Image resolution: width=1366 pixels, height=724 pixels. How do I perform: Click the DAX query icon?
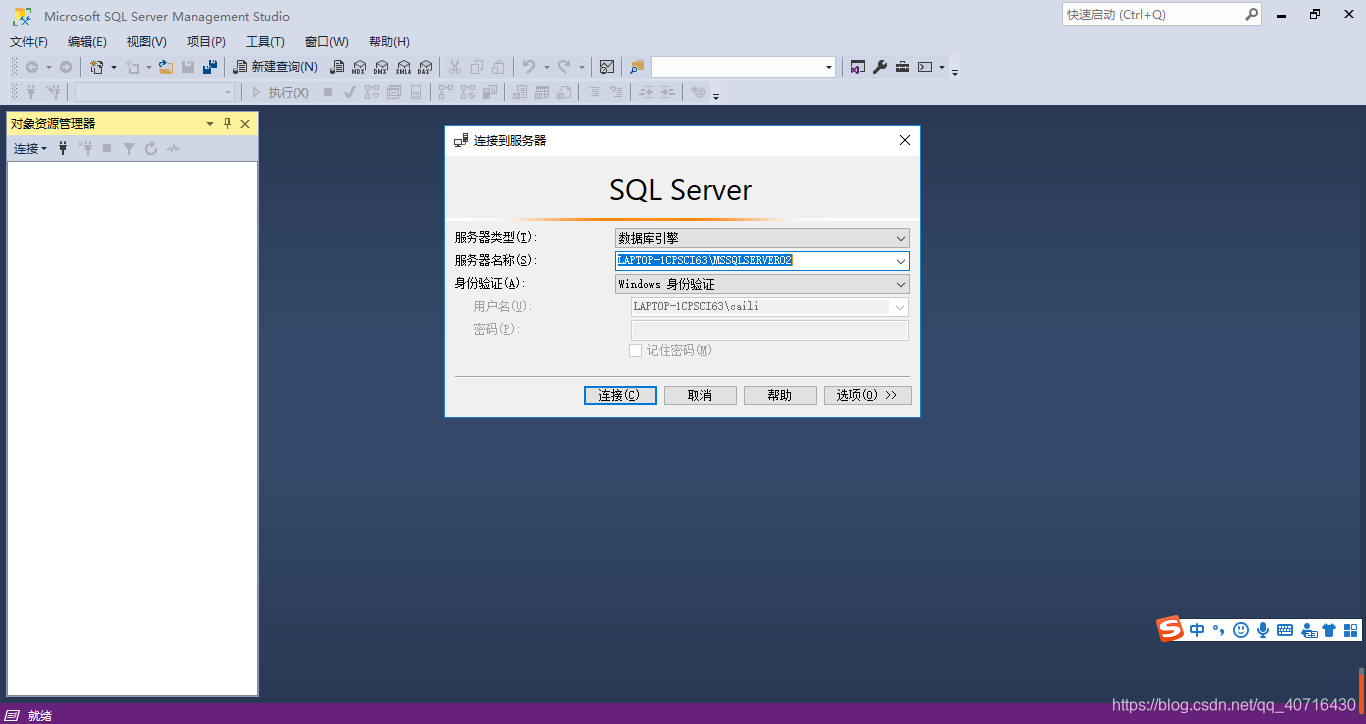click(425, 67)
